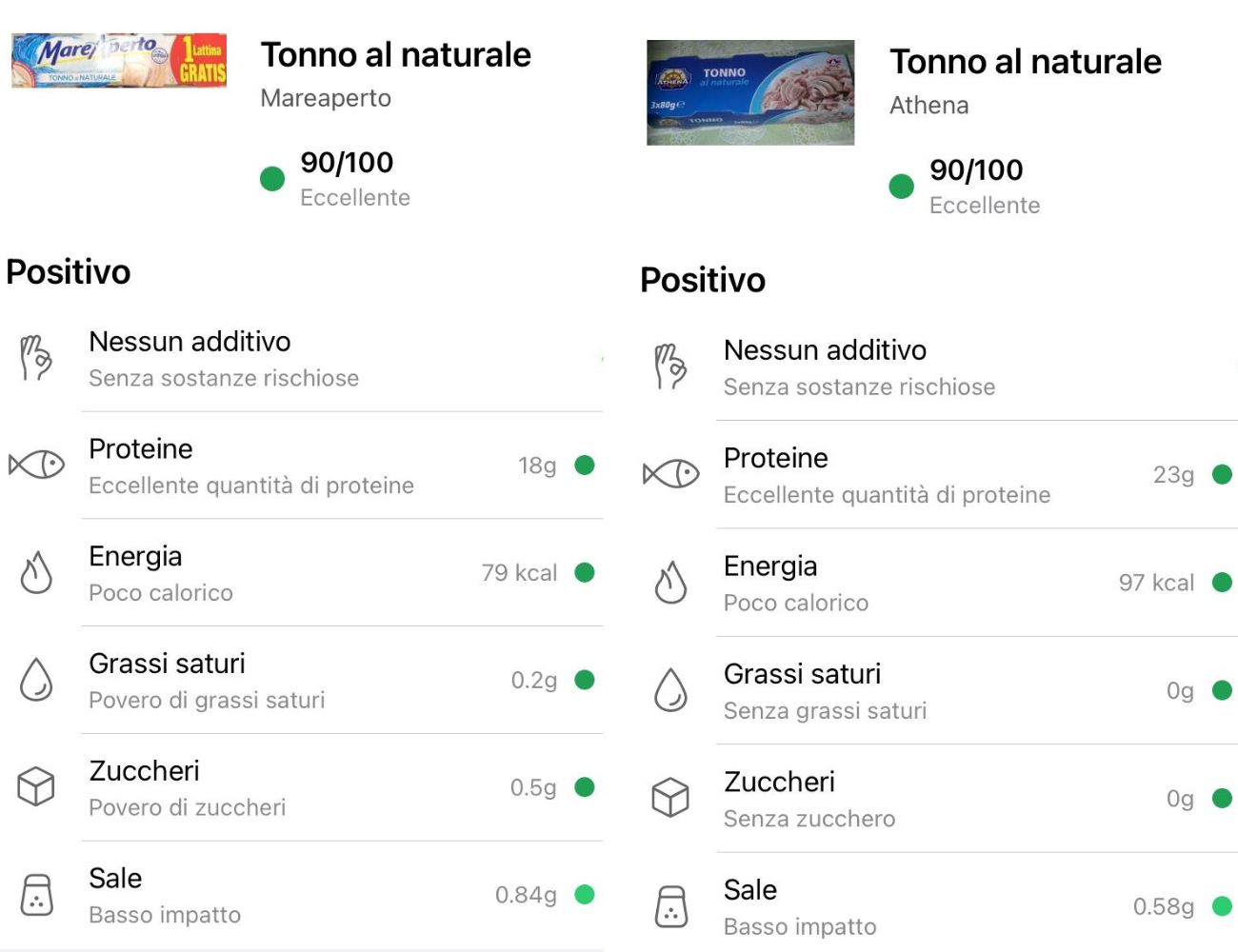Toggle the green indicator beside 18g Proteine
Image resolution: width=1238 pixels, height=952 pixels.
(584, 466)
